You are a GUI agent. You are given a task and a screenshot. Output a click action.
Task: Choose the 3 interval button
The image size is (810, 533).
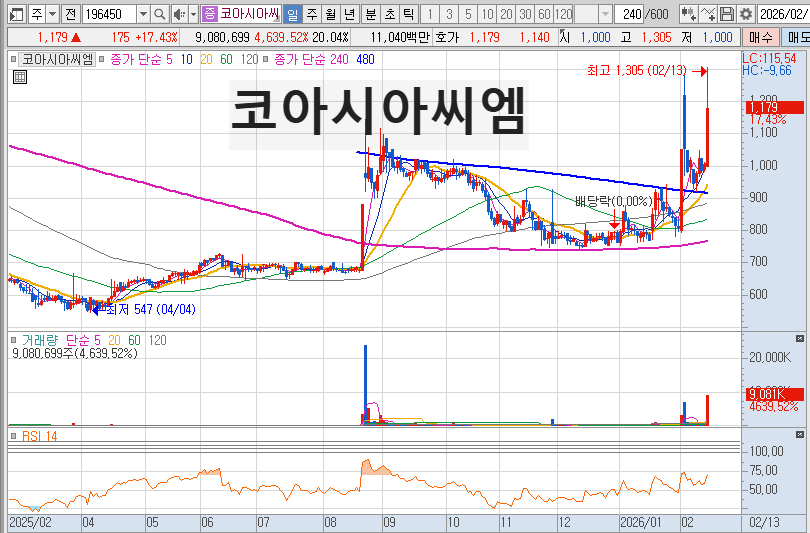449,14
